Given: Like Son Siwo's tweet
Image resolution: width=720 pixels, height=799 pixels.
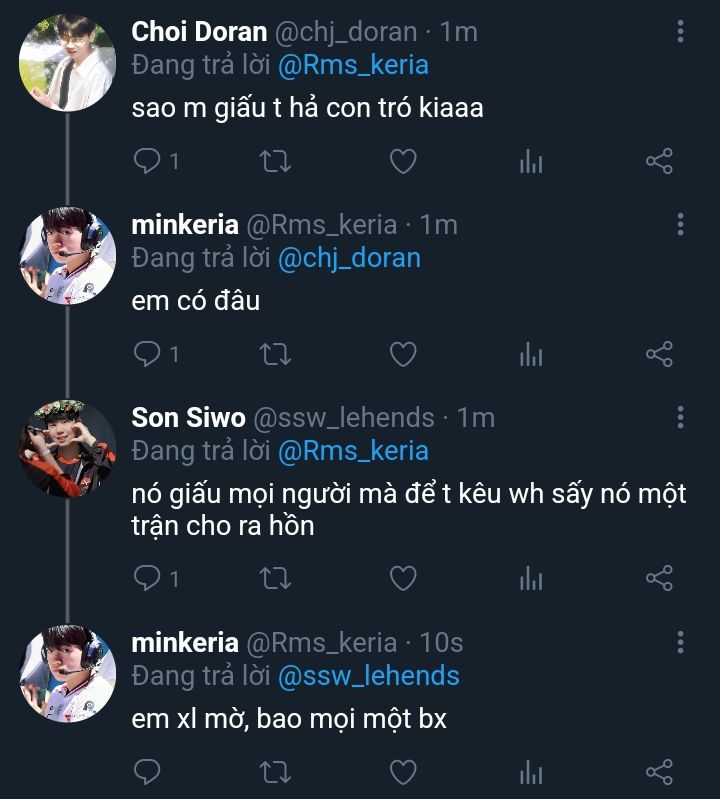Looking at the screenshot, I should pyautogui.click(x=402, y=578).
